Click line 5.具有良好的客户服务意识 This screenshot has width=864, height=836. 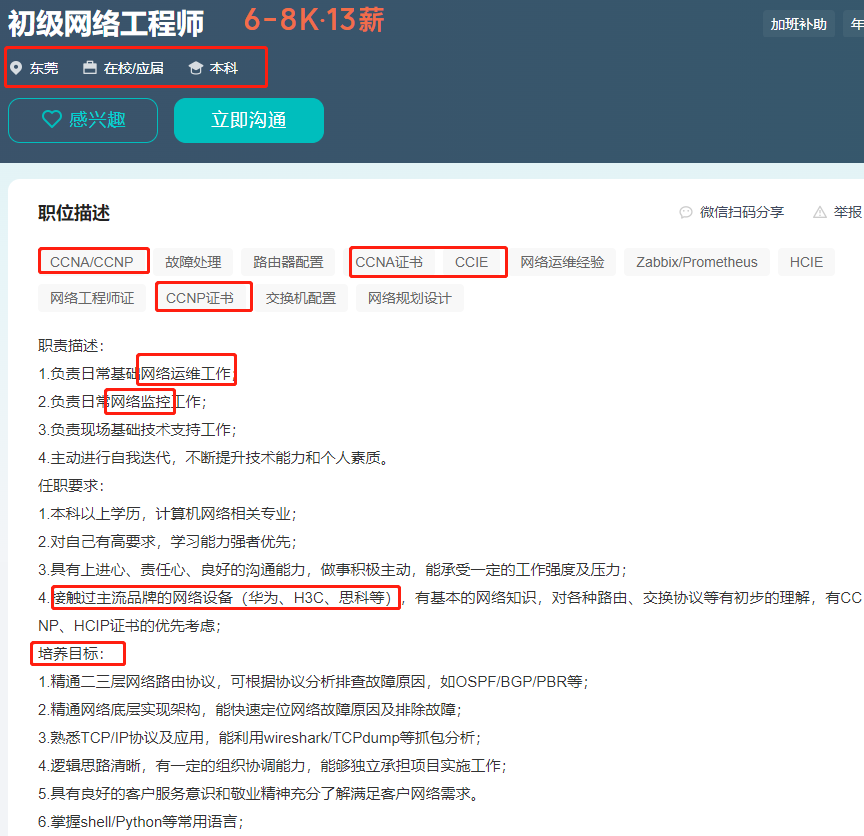pos(260,794)
